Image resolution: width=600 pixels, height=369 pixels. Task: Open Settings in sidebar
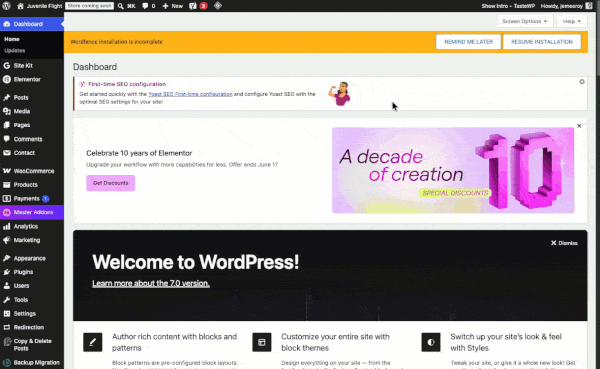coord(32,313)
